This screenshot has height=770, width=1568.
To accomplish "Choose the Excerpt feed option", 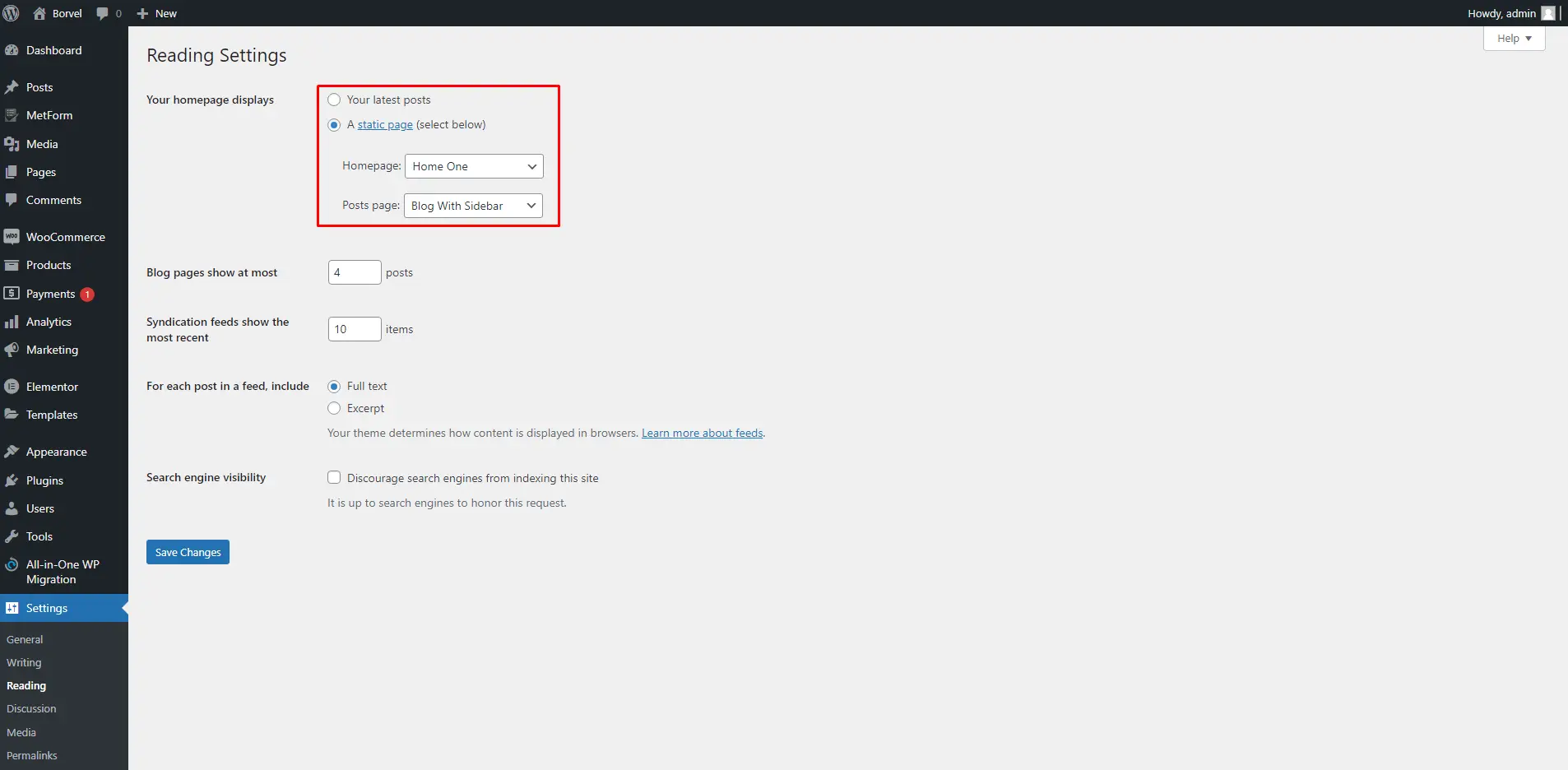I will click(334, 408).
